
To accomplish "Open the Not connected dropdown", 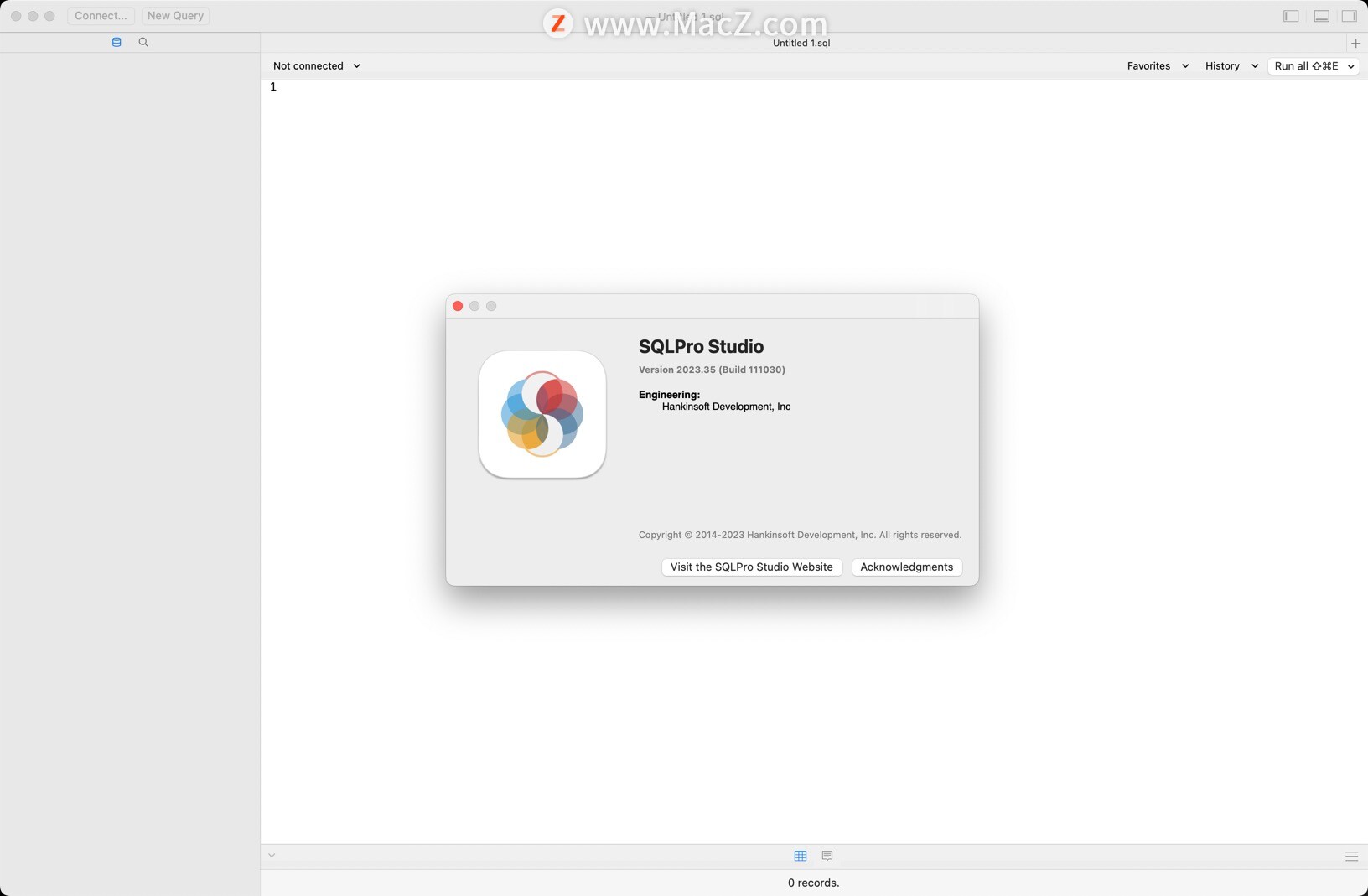I will 316,65.
